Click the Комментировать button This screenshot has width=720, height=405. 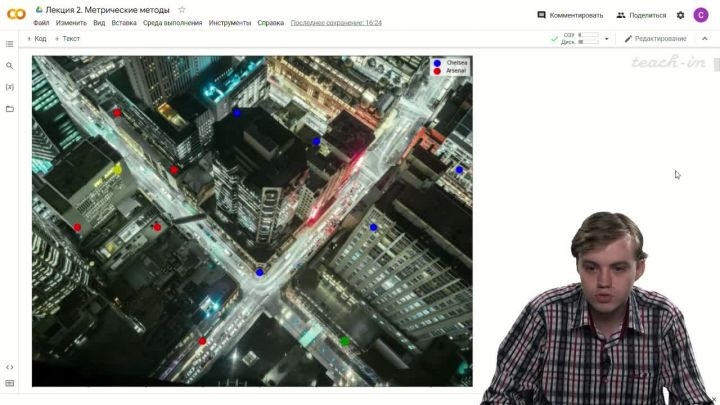coord(570,15)
